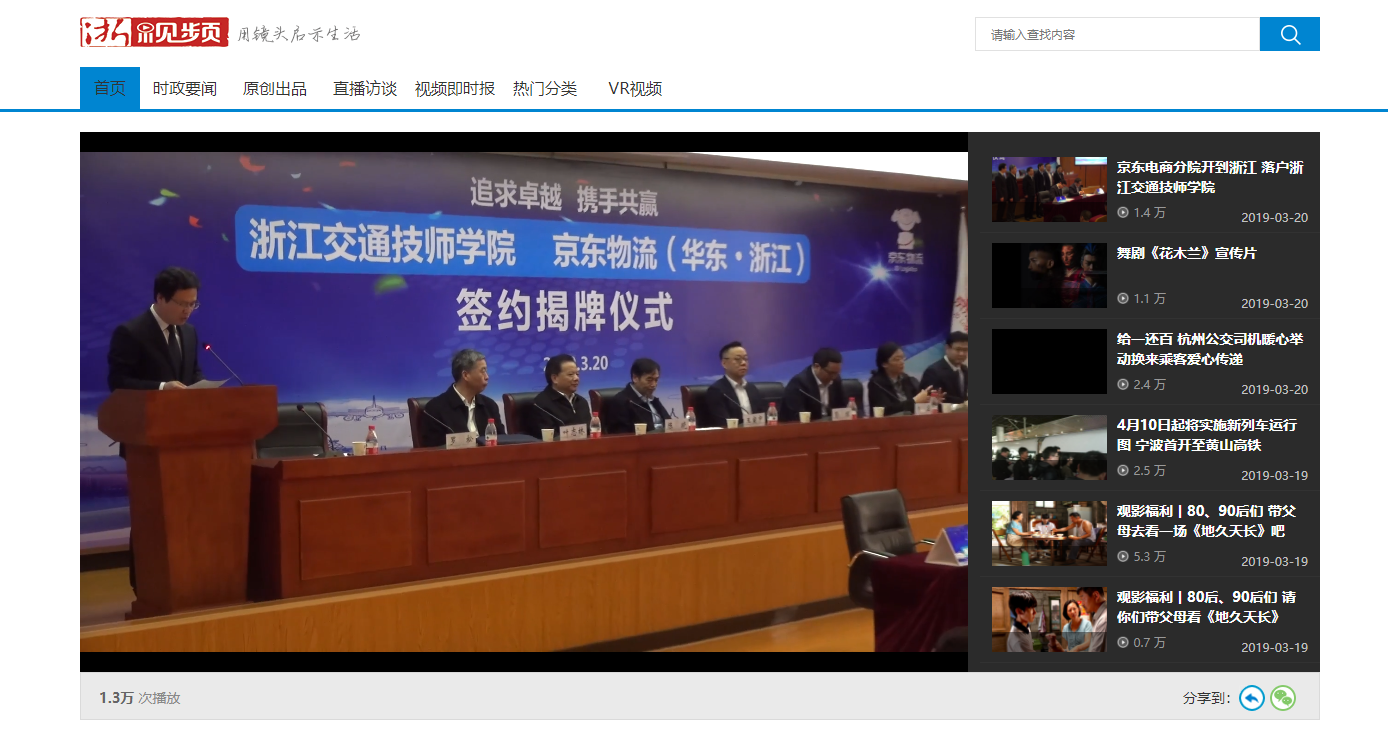Open 80后、90后们 请你们带父母看 link
1388x741 pixels.
[1206, 607]
